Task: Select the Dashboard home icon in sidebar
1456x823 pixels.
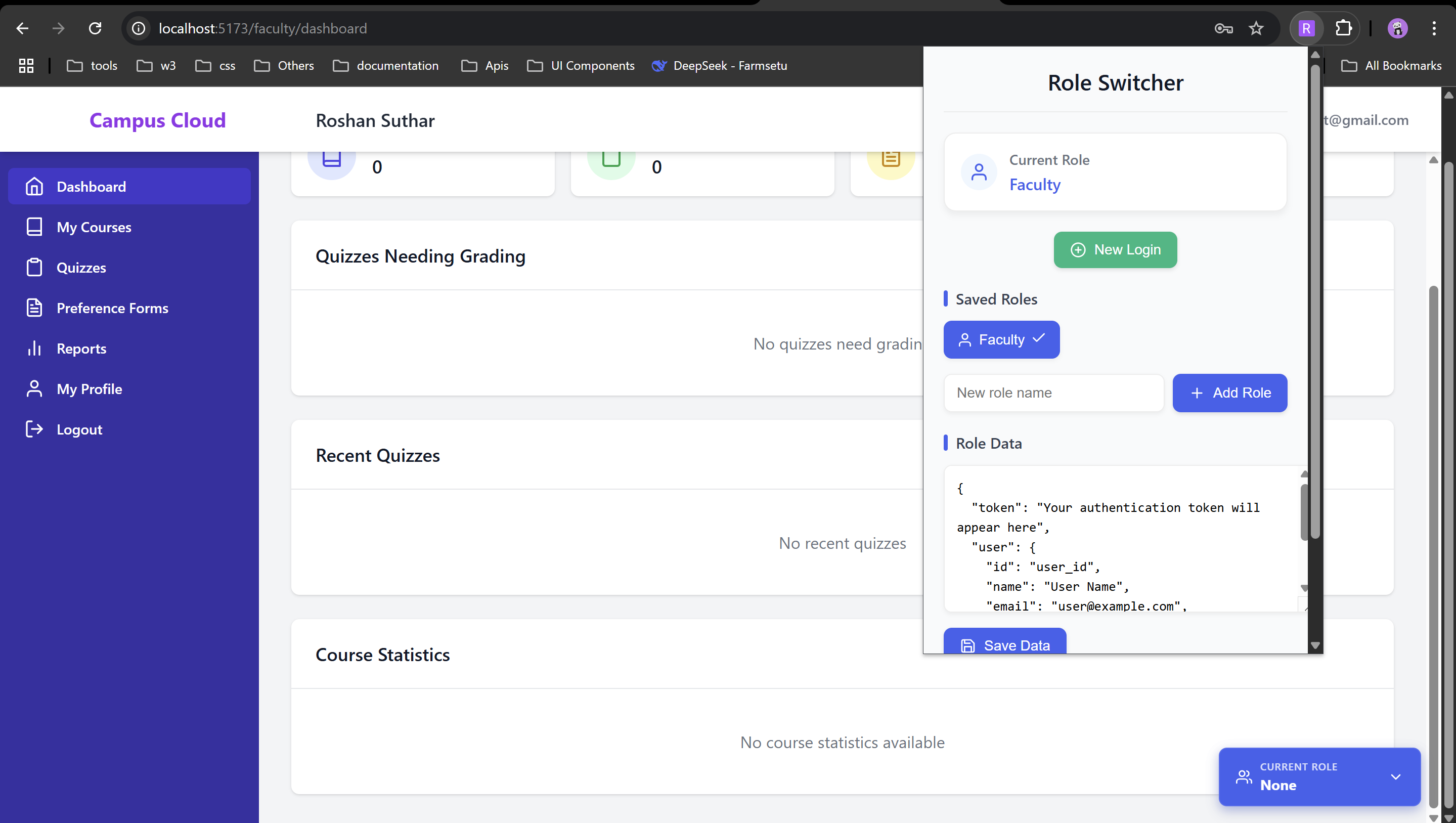Action: pyautogui.click(x=34, y=186)
